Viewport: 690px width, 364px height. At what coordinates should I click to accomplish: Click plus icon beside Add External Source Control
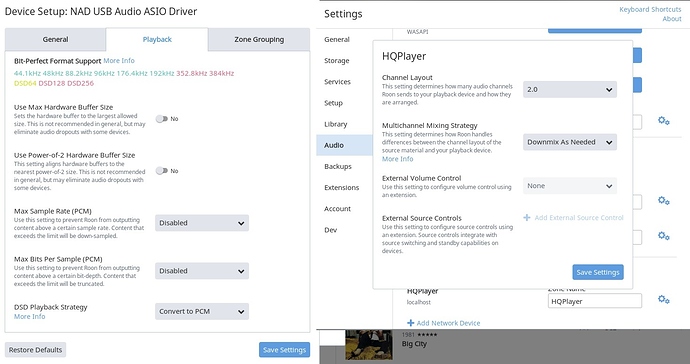pos(527,217)
